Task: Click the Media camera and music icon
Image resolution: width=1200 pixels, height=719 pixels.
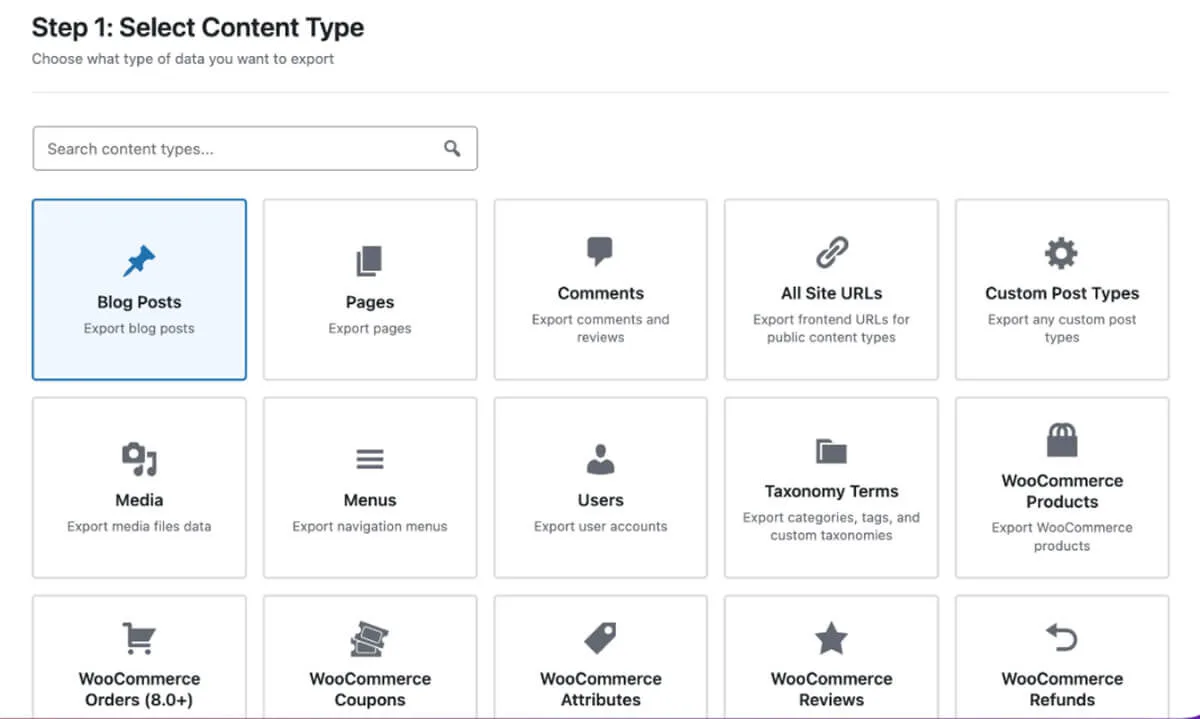Action: pos(139,459)
